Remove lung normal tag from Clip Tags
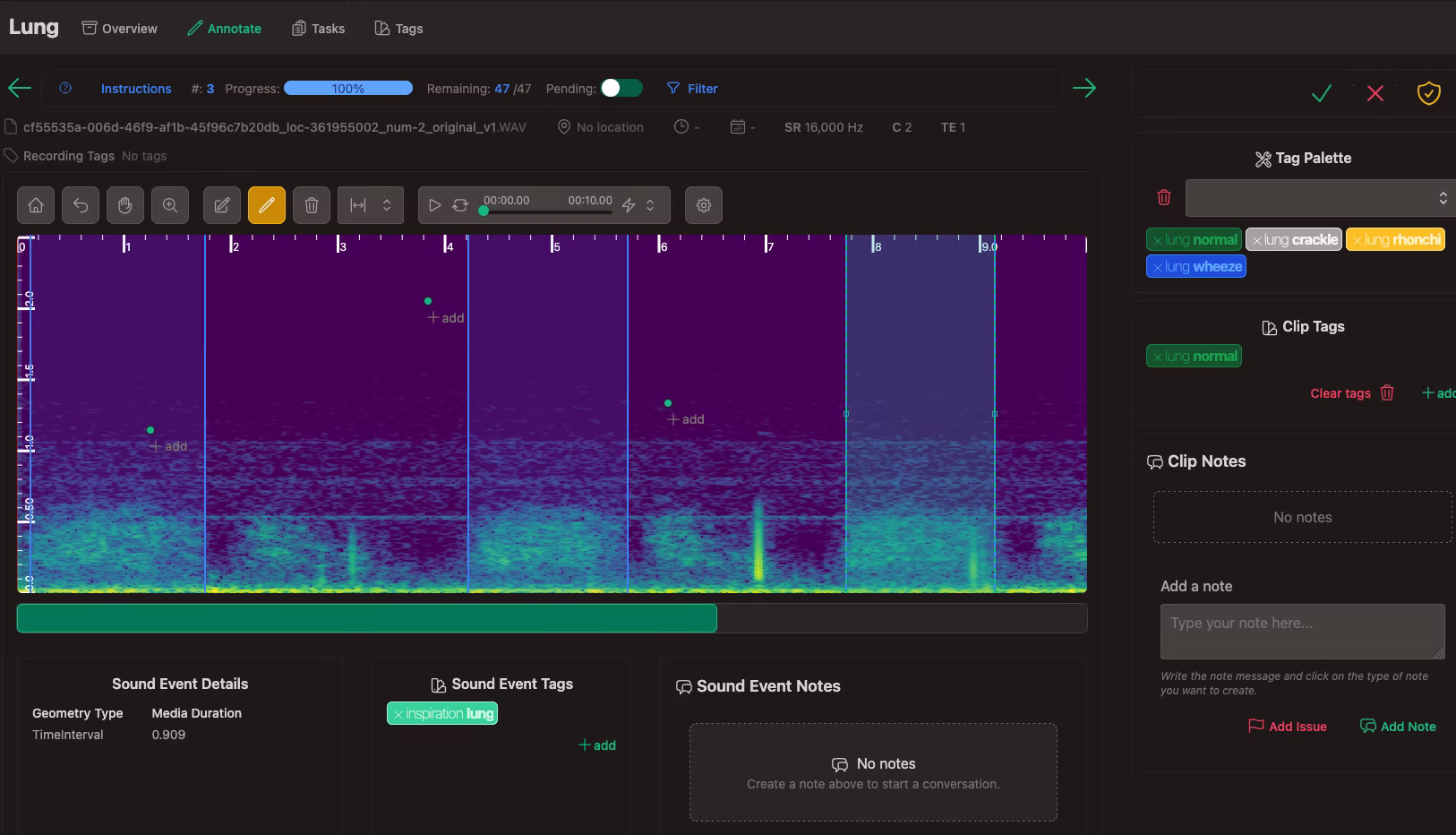Image resolution: width=1456 pixels, height=835 pixels. (x=1158, y=357)
